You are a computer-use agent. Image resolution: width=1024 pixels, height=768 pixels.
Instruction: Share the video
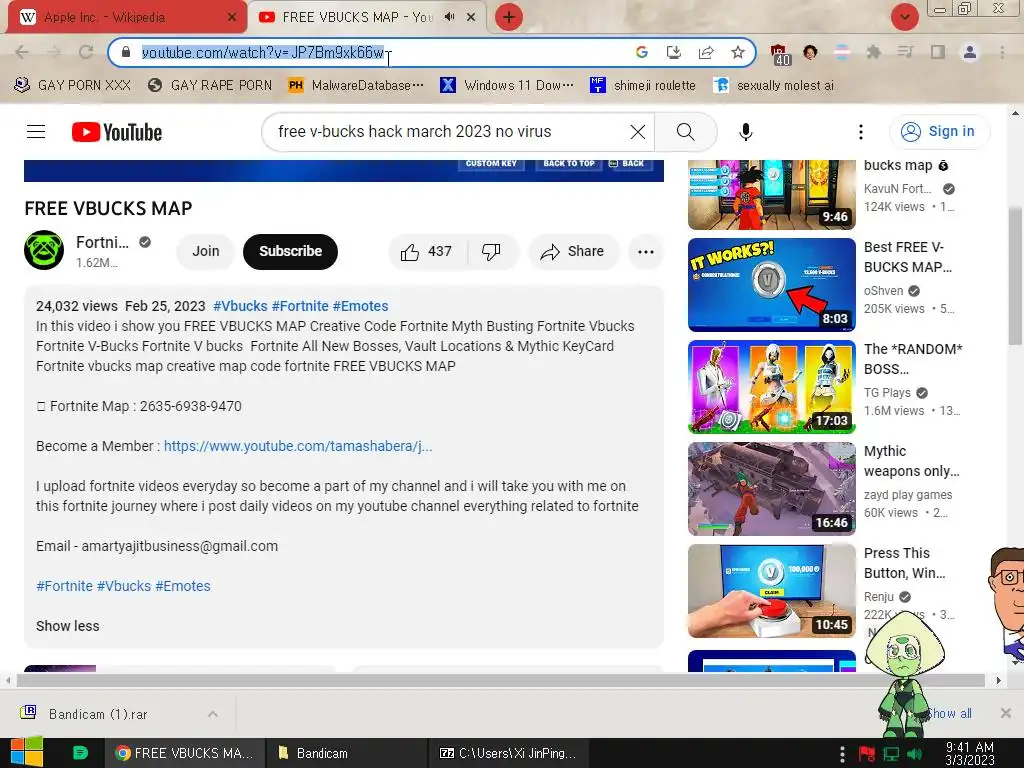pos(573,251)
